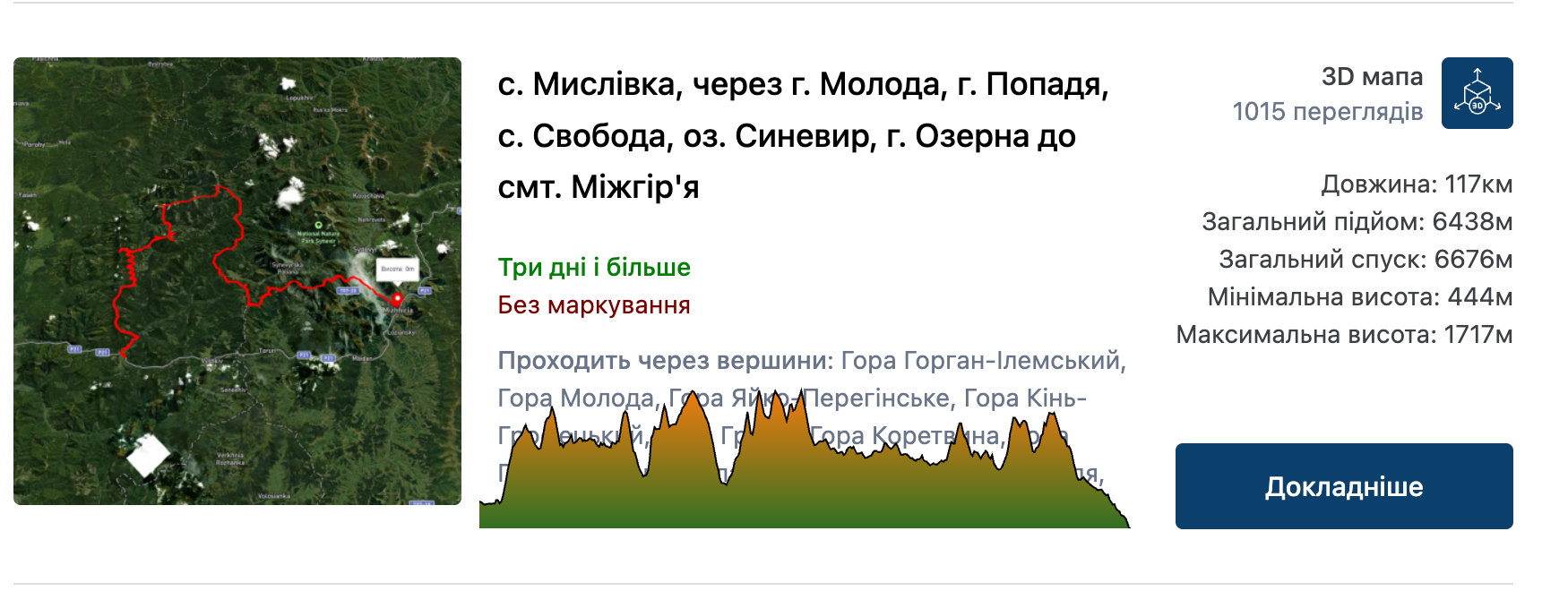Click the 'Висота: 0m' map tooltip

tap(397, 269)
